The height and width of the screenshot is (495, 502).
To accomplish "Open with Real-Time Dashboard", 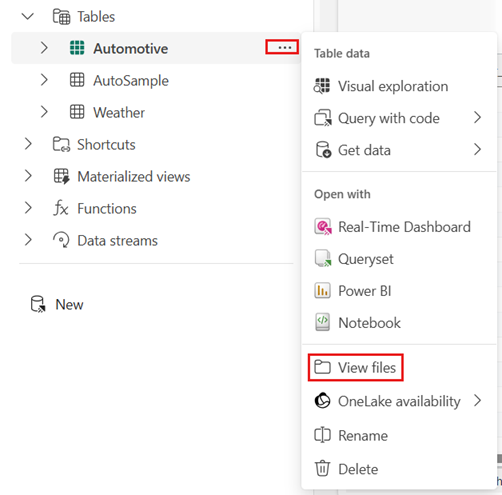I will [x=399, y=227].
